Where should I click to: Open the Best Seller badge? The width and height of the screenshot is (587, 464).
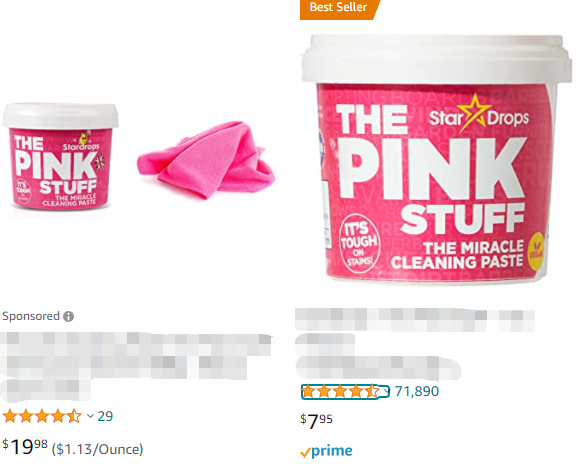(340, 9)
